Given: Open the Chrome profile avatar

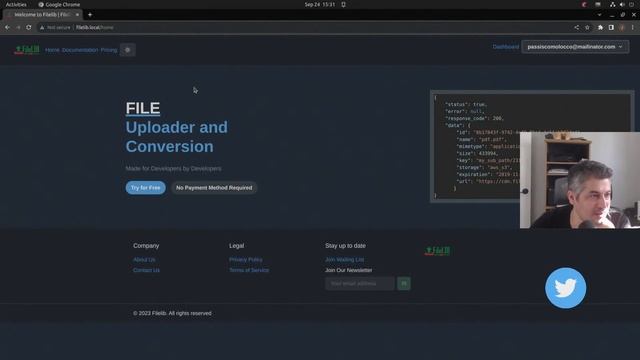Looking at the screenshot, I should coord(622,27).
